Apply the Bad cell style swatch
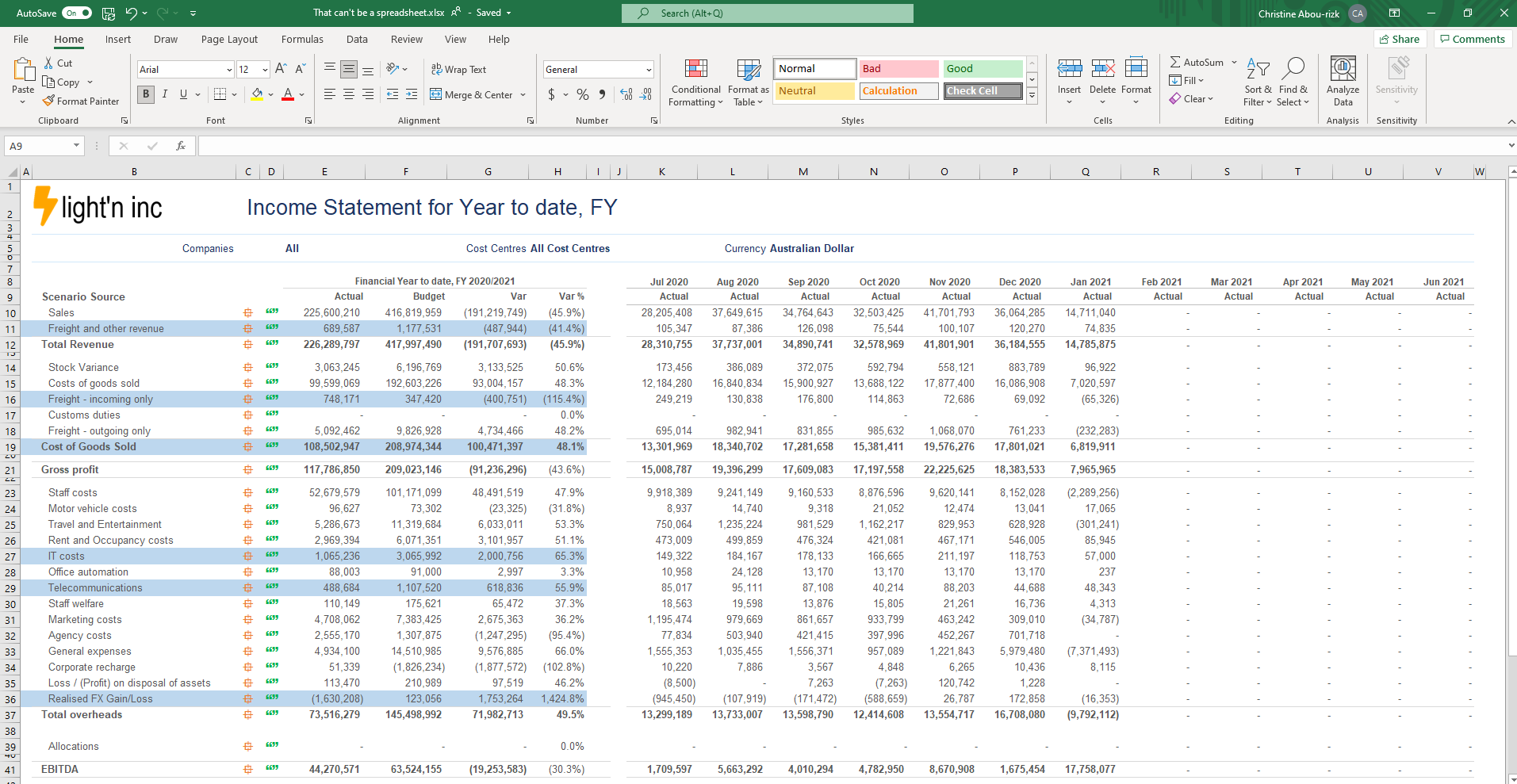Viewport: 1517px width, 784px height. (x=898, y=69)
